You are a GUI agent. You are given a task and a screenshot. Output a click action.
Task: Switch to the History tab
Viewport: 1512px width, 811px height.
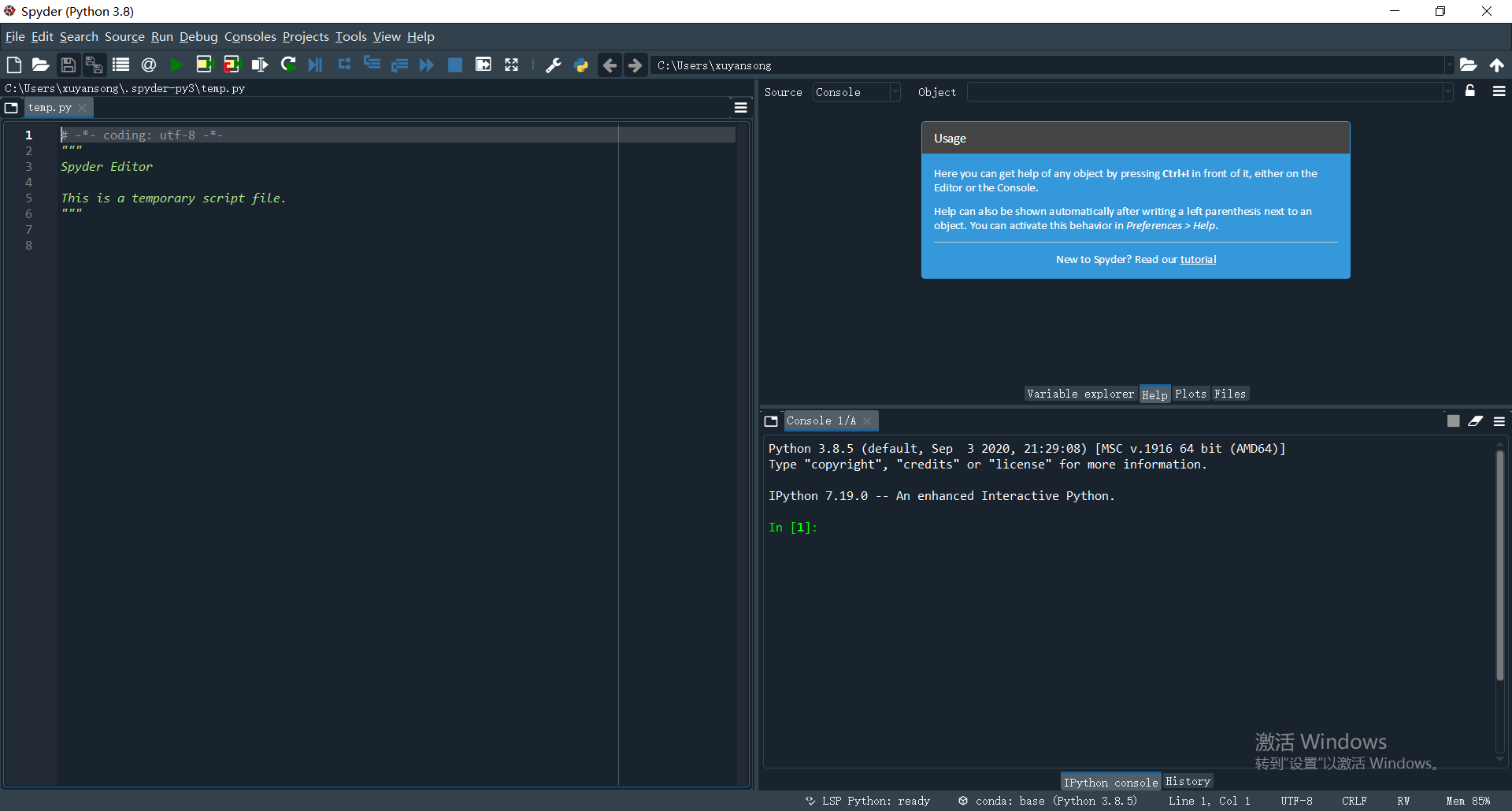coord(1188,781)
